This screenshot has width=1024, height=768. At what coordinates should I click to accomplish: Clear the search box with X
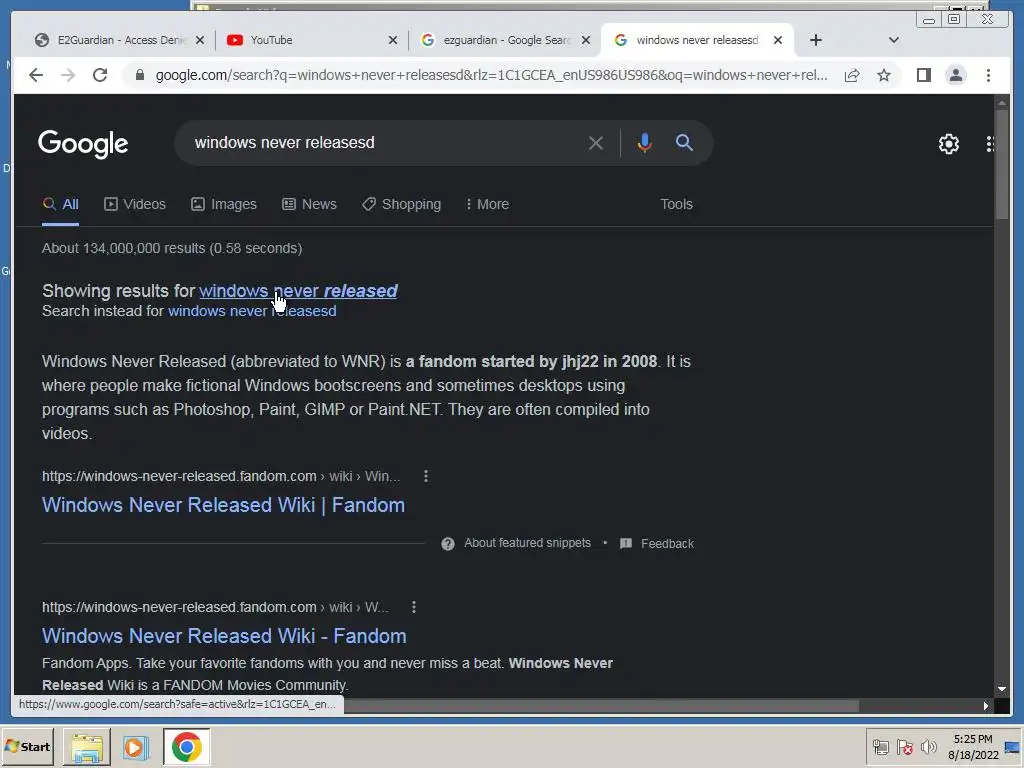596,142
